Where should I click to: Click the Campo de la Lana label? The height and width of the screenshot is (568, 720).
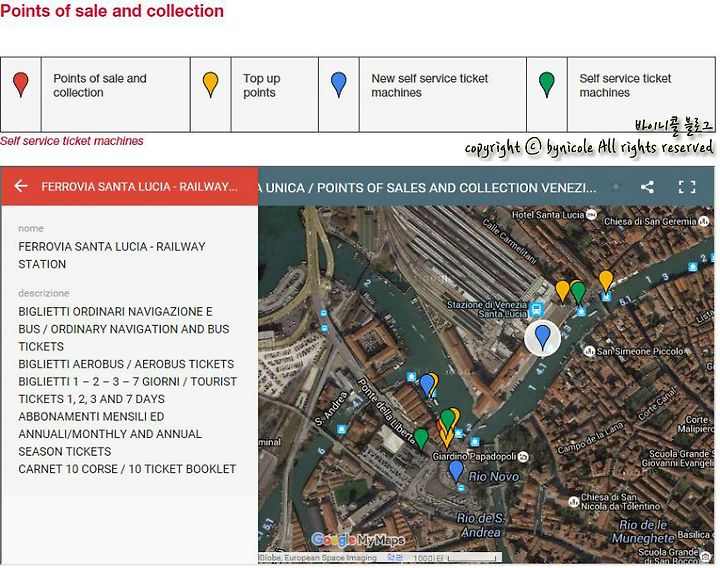(591, 438)
